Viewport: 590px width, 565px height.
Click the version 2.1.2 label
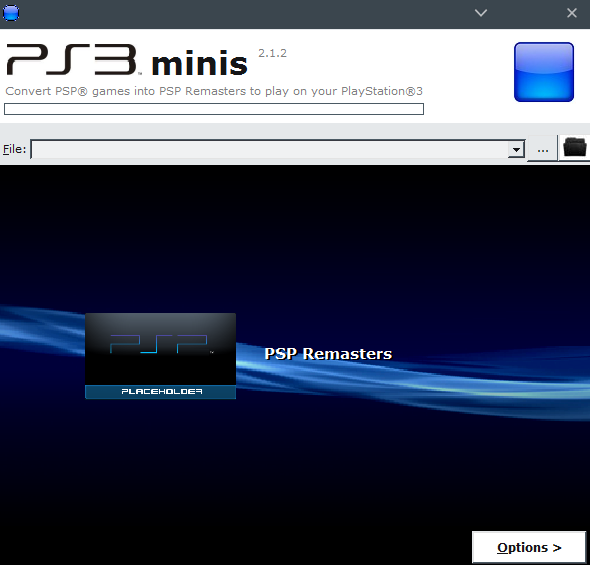272,53
